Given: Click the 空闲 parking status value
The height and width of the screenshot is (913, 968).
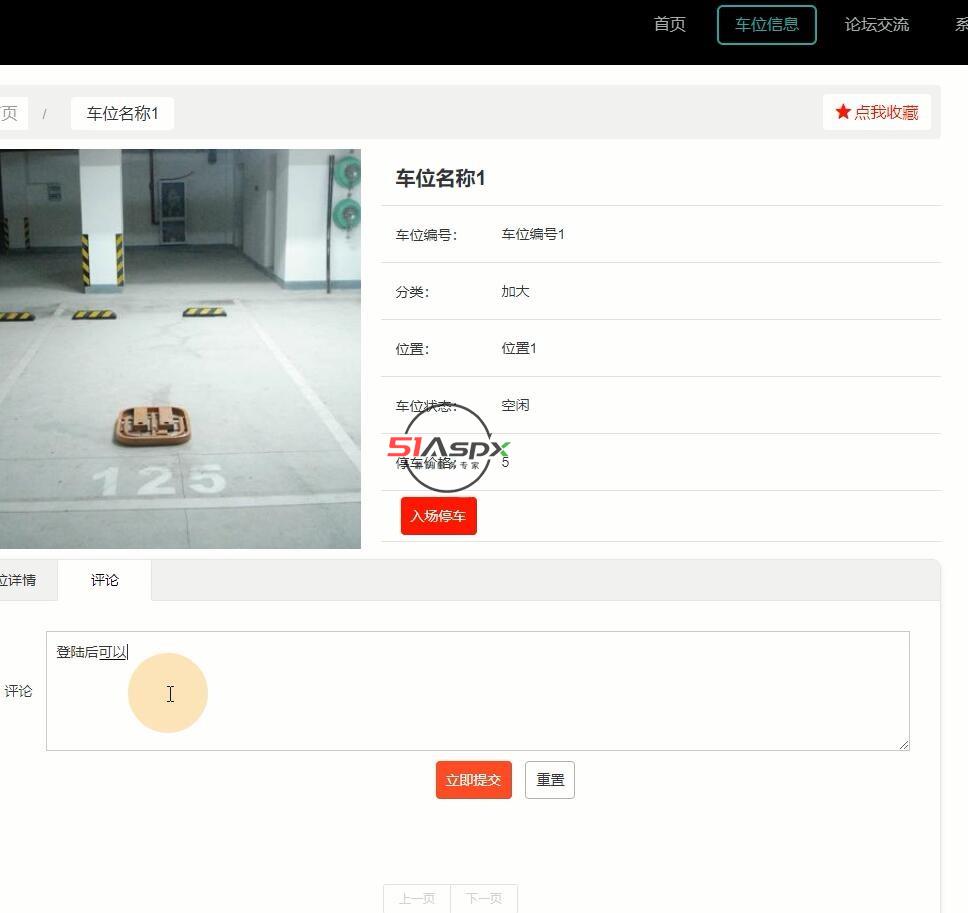Looking at the screenshot, I should [x=515, y=405].
